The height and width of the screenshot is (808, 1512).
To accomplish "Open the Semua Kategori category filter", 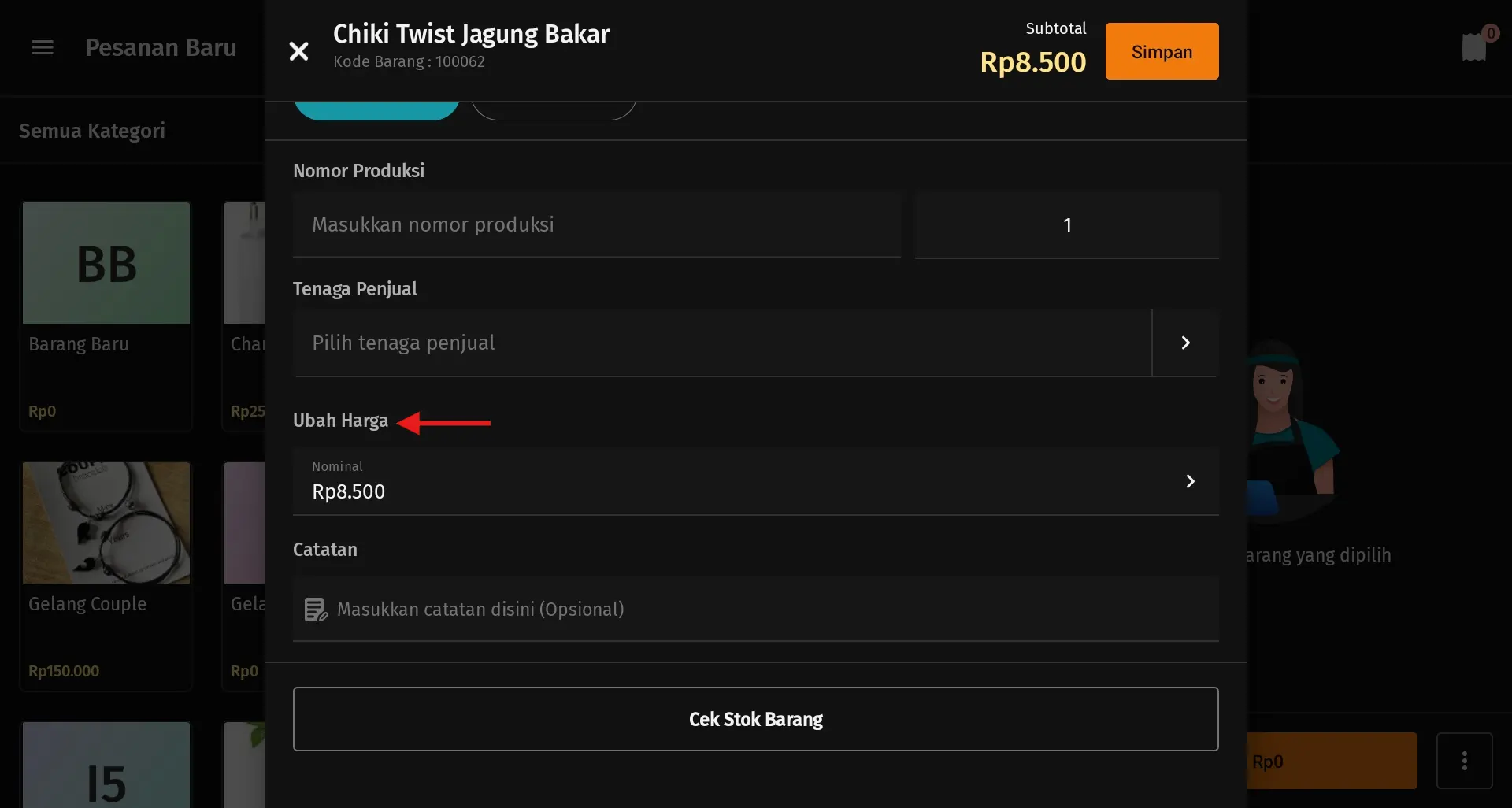I will click(x=92, y=131).
